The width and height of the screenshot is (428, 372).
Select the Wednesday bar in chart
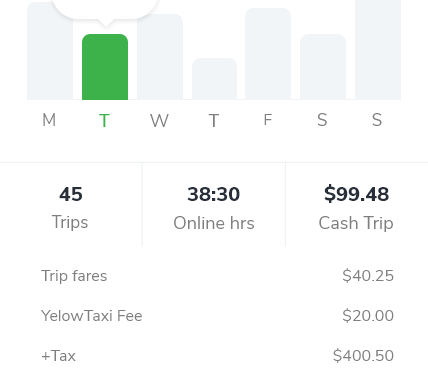160,57
